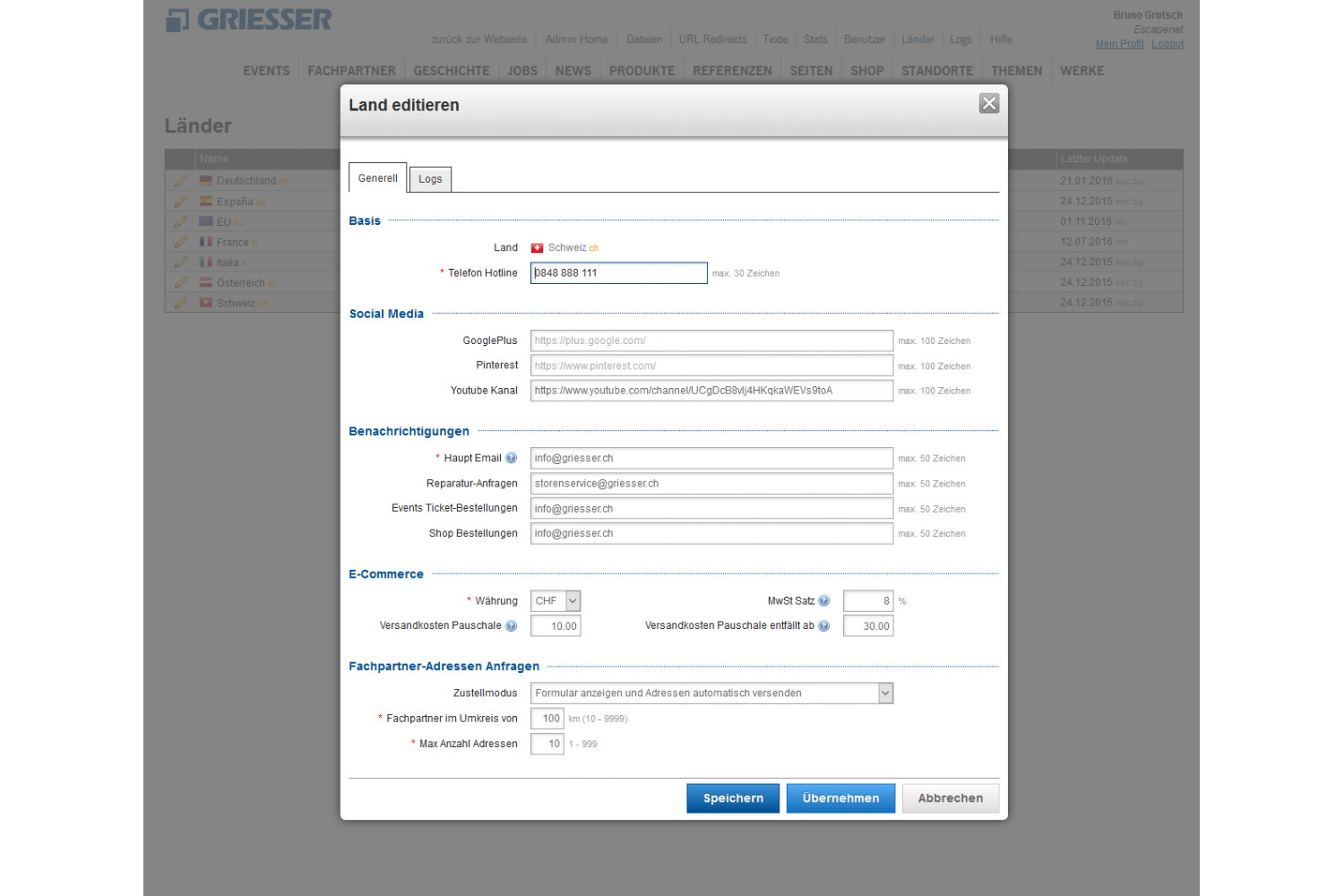Click help icon next to Versandkosten Pauschale
Screen dimensions: 1344x896
(x=511, y=626)
